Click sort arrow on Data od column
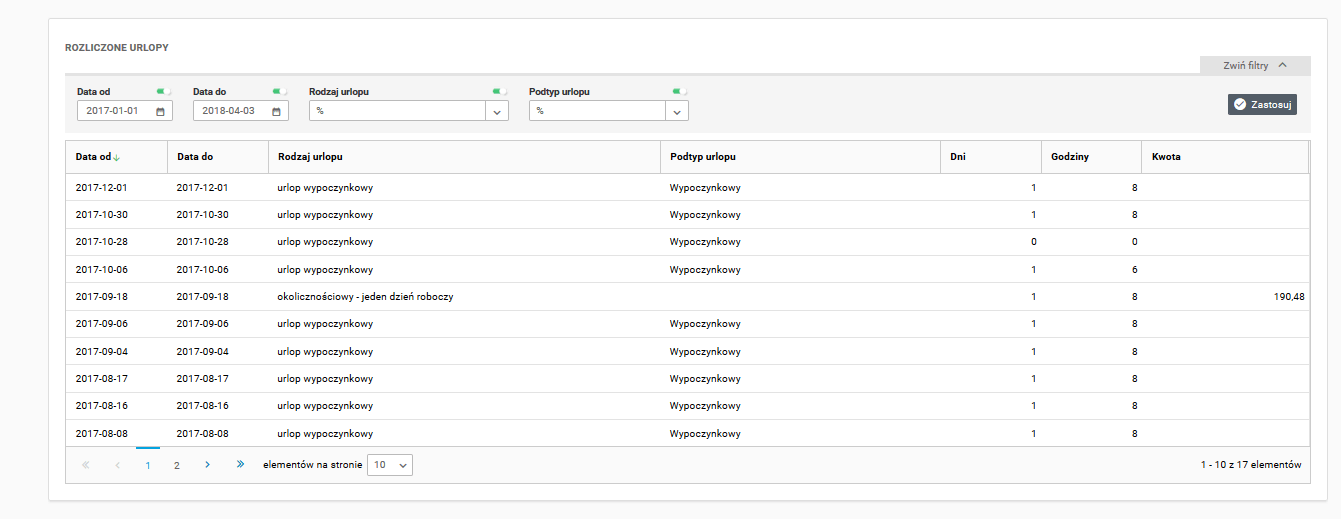1341x519 pixels. point(116,157)
